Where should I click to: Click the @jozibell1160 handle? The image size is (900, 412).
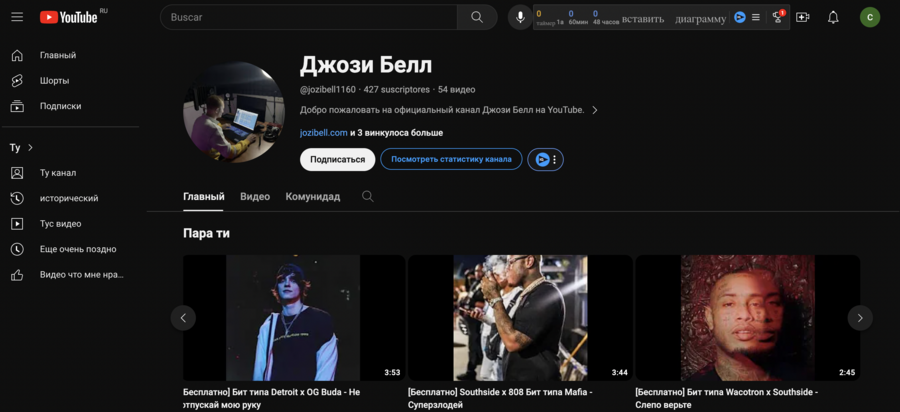point(328,90)
